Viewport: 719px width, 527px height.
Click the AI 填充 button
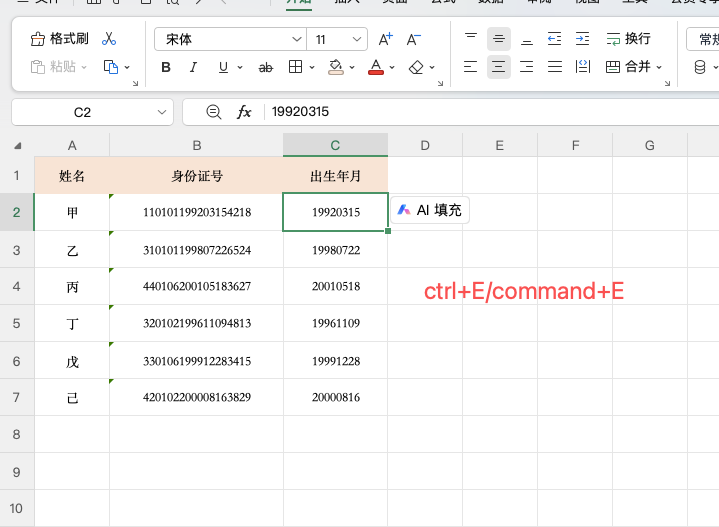coord(430,210)
